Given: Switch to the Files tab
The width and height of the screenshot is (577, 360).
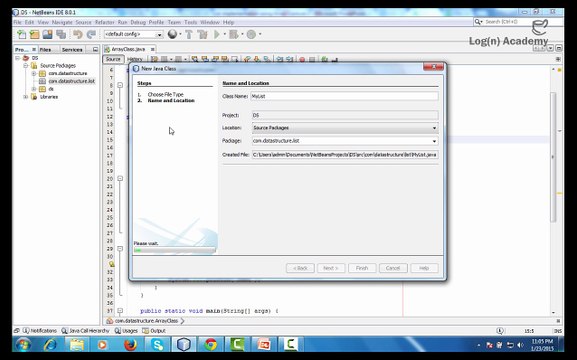Looking at the screenshot, I should tap(45, 49).
